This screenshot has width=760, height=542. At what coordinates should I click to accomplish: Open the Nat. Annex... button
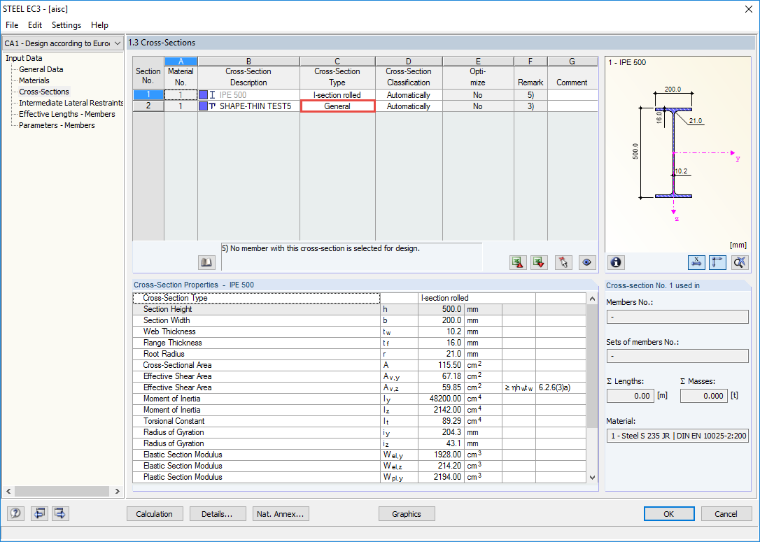[280, 514]
